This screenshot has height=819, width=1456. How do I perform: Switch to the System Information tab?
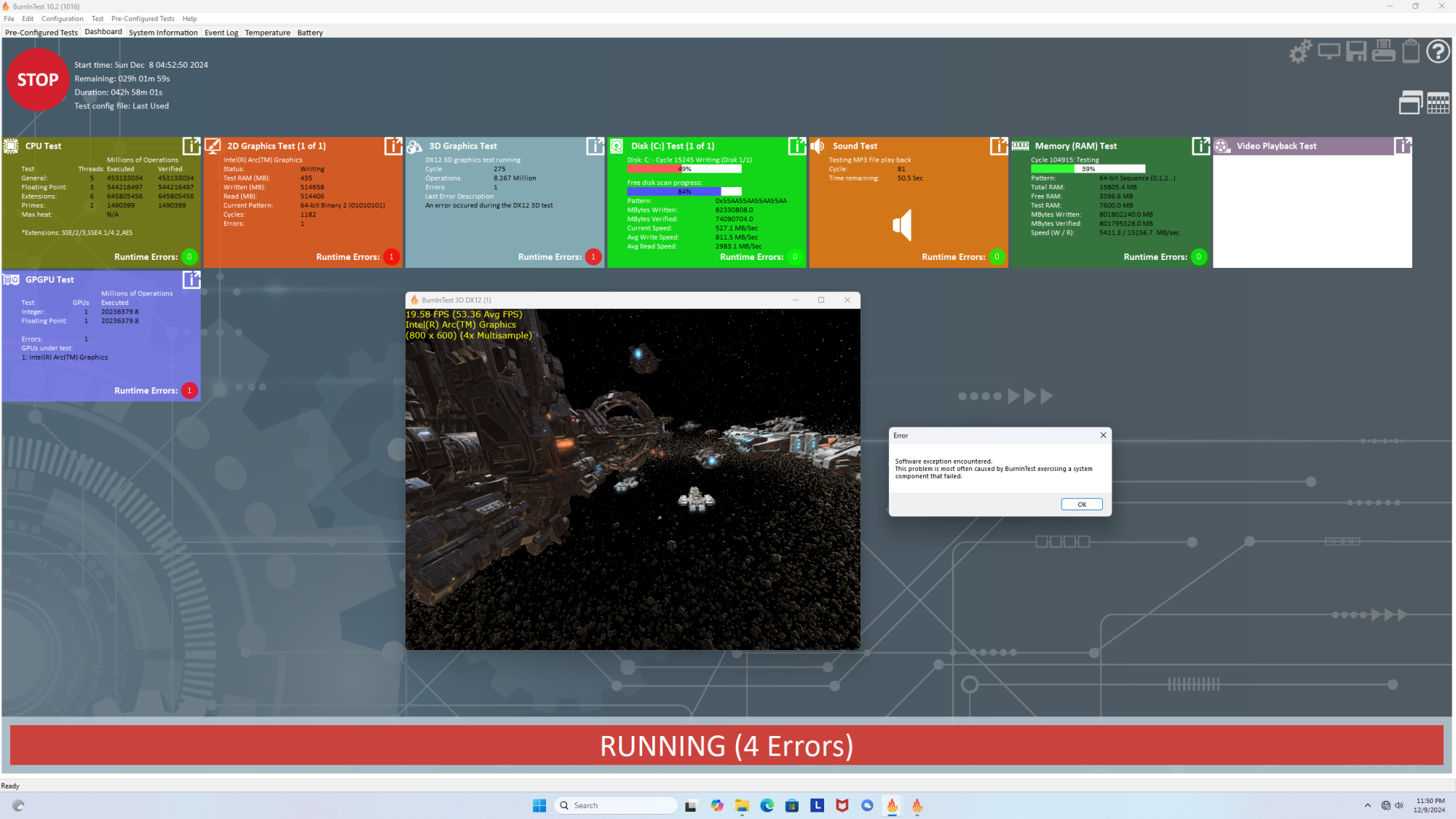click(x=163, y=33)
